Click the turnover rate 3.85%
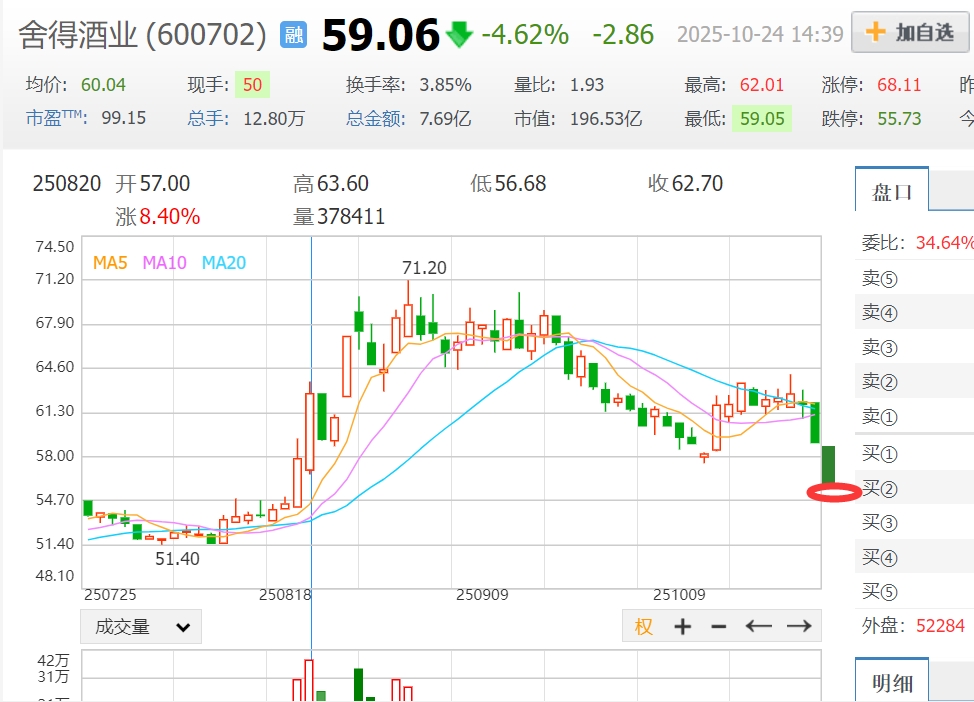Viewport: 974px width, 702px height. click(445, 84)
